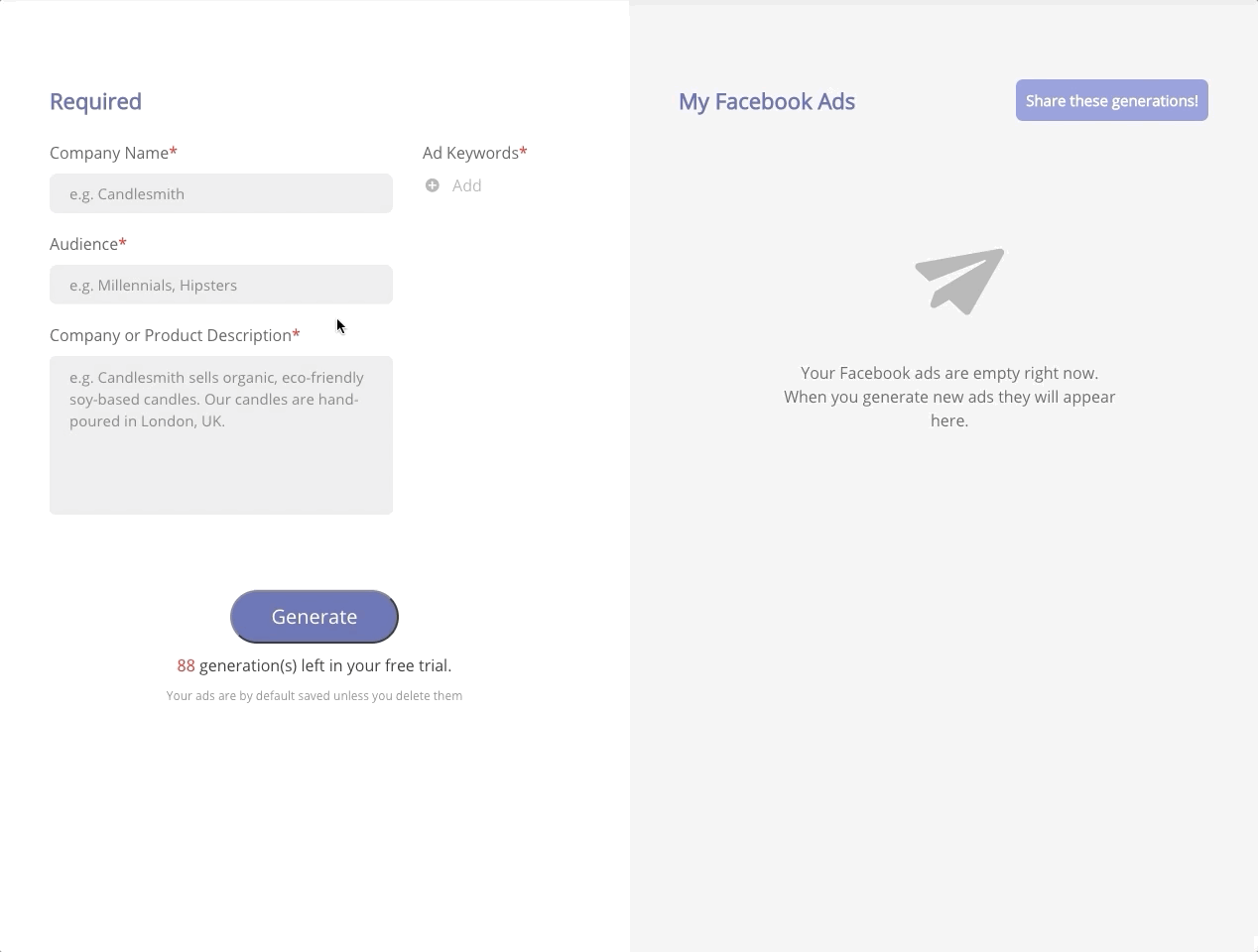Screen dimensions: 1258x952
Task: Click the Generate button
Action: point(314,617)
